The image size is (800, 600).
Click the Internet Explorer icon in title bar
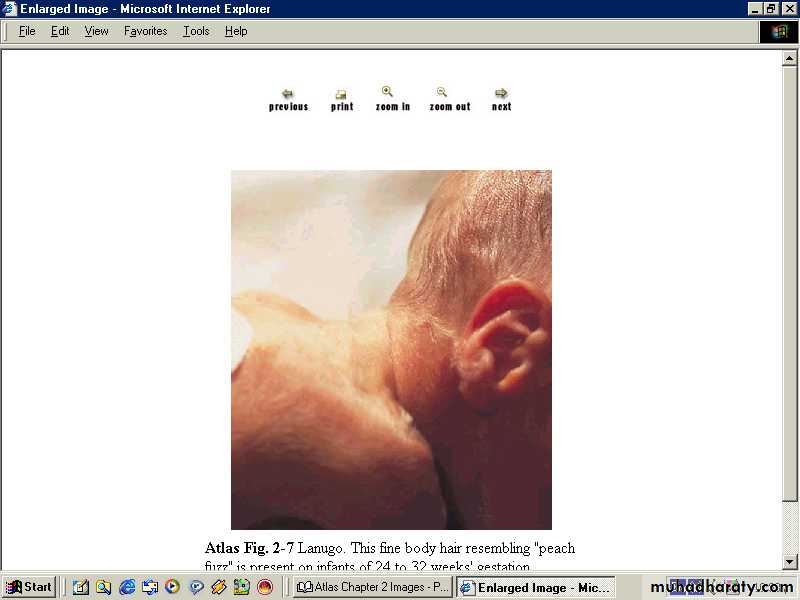pyautogui.click(x=10, y=9)
